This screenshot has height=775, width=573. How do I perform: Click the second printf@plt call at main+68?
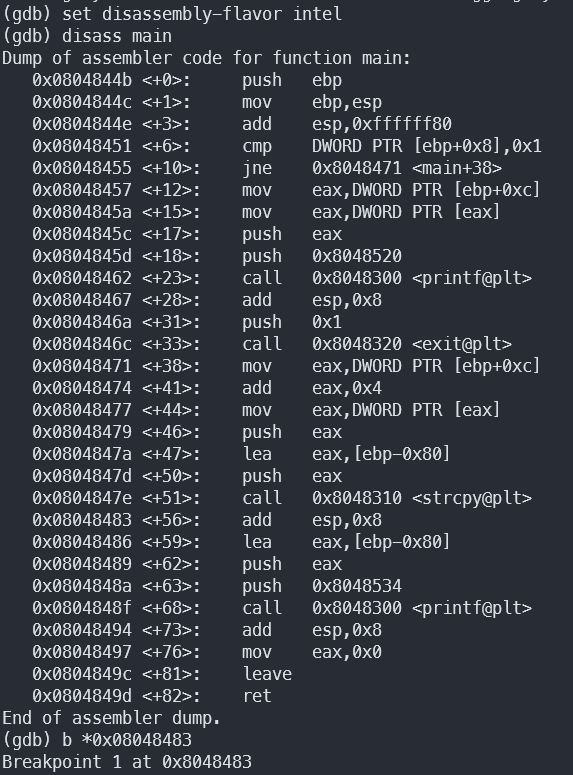pyautogui.click(x=282, y=608)
